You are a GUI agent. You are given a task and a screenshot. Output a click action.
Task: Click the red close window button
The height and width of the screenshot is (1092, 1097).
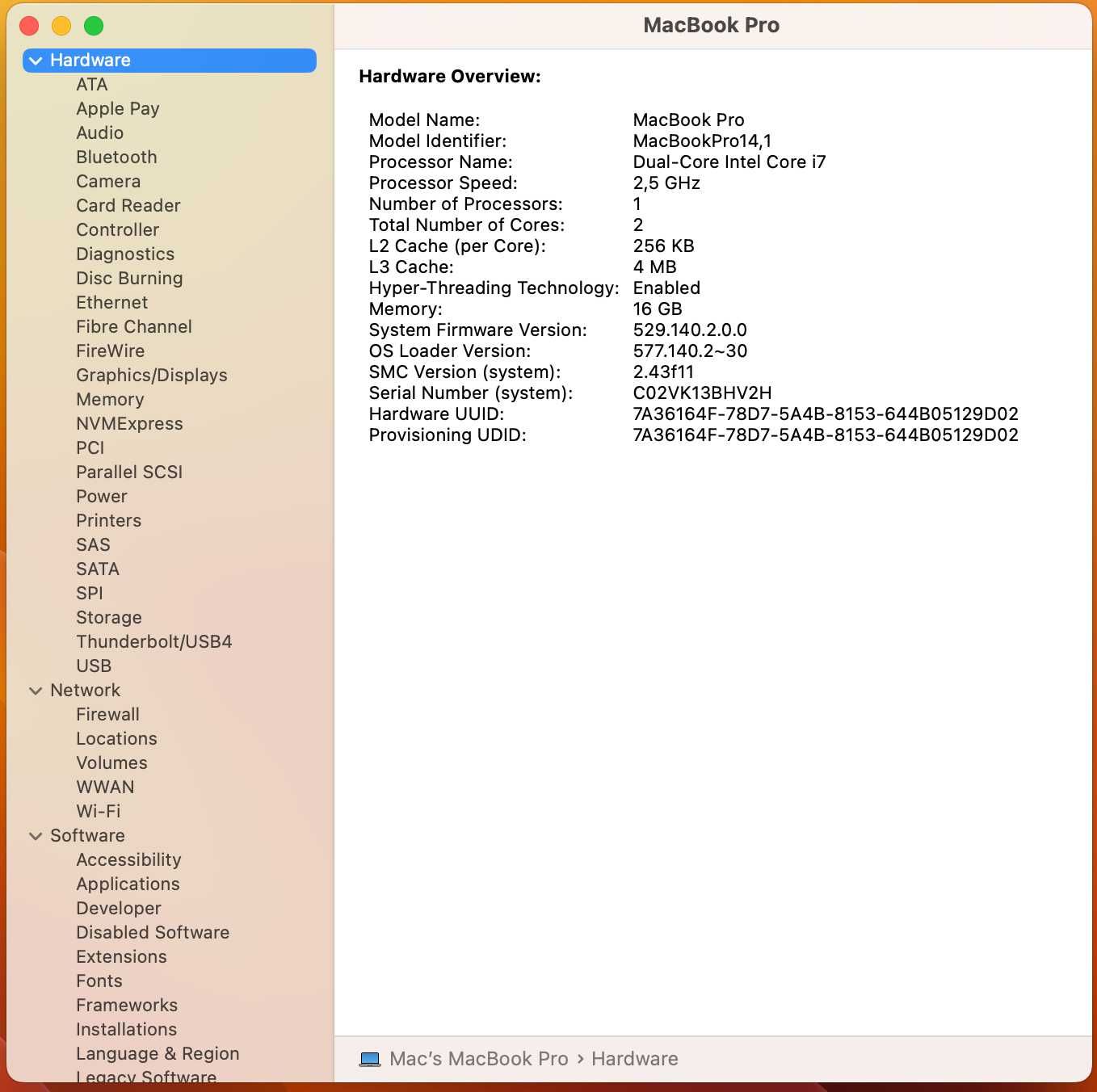(x=29, y=26)
